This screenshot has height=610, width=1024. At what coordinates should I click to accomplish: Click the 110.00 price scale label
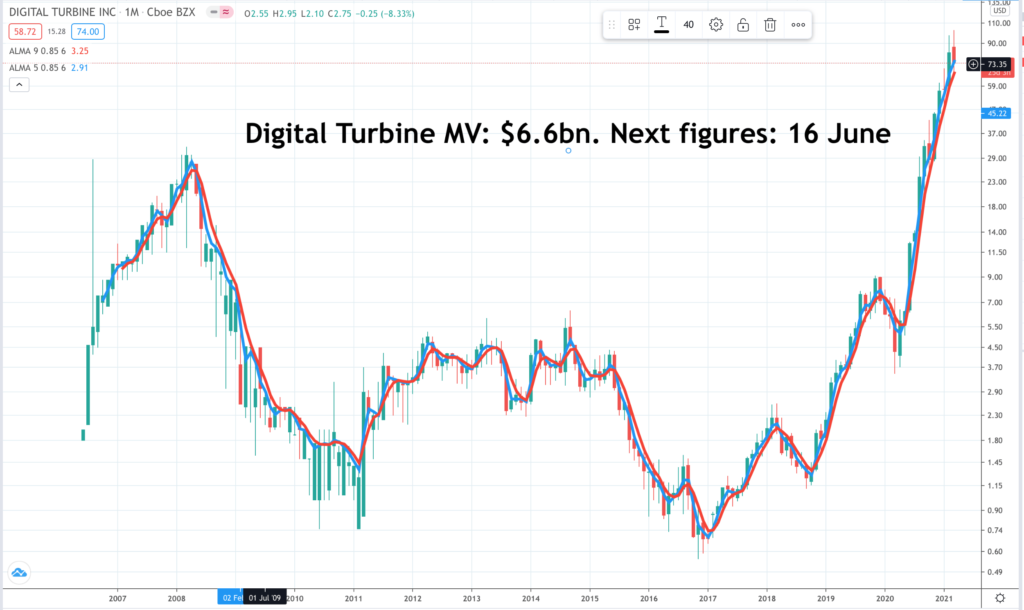point(999,24)
